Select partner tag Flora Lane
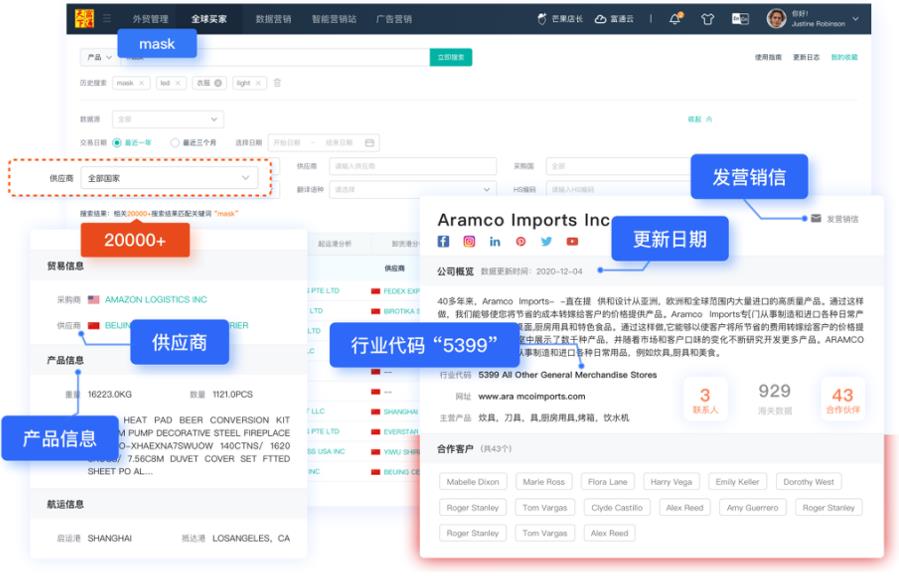This screenshot has height=578, width=899. point(608,482)
